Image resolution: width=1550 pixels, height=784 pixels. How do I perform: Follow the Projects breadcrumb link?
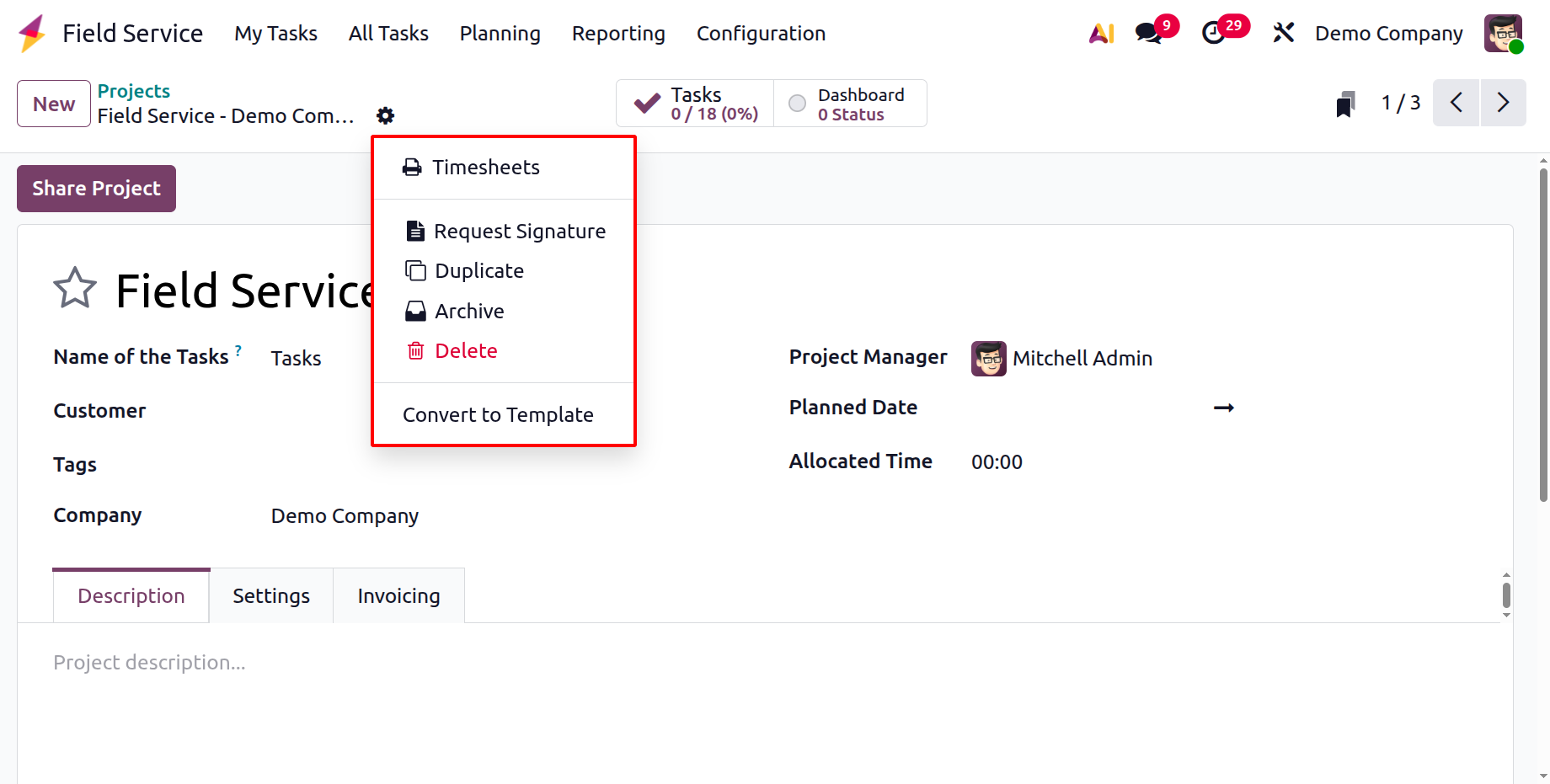pyautogui.click(x=134, y=91)
